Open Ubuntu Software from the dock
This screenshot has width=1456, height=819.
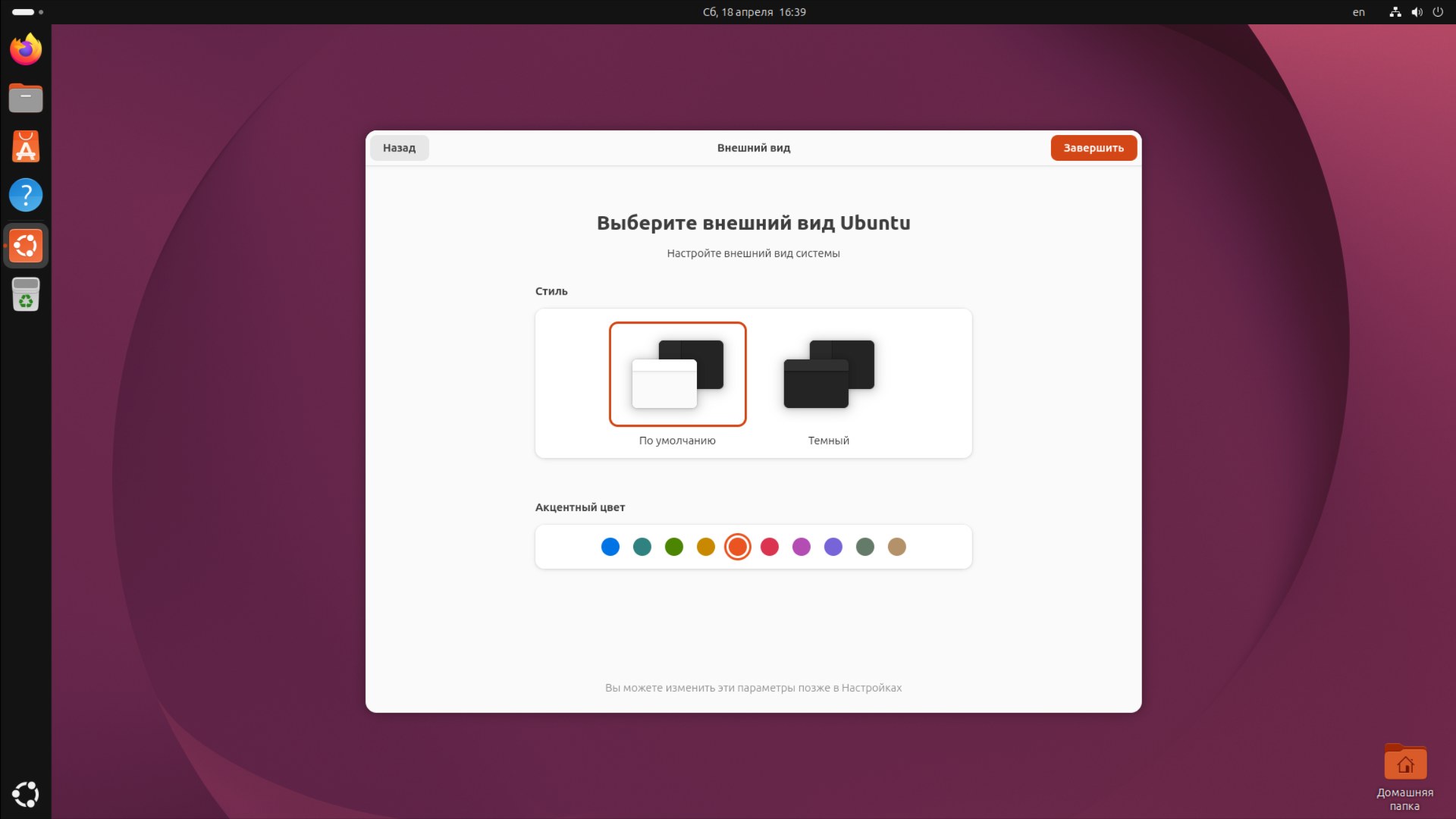click(x=25, y=146)
